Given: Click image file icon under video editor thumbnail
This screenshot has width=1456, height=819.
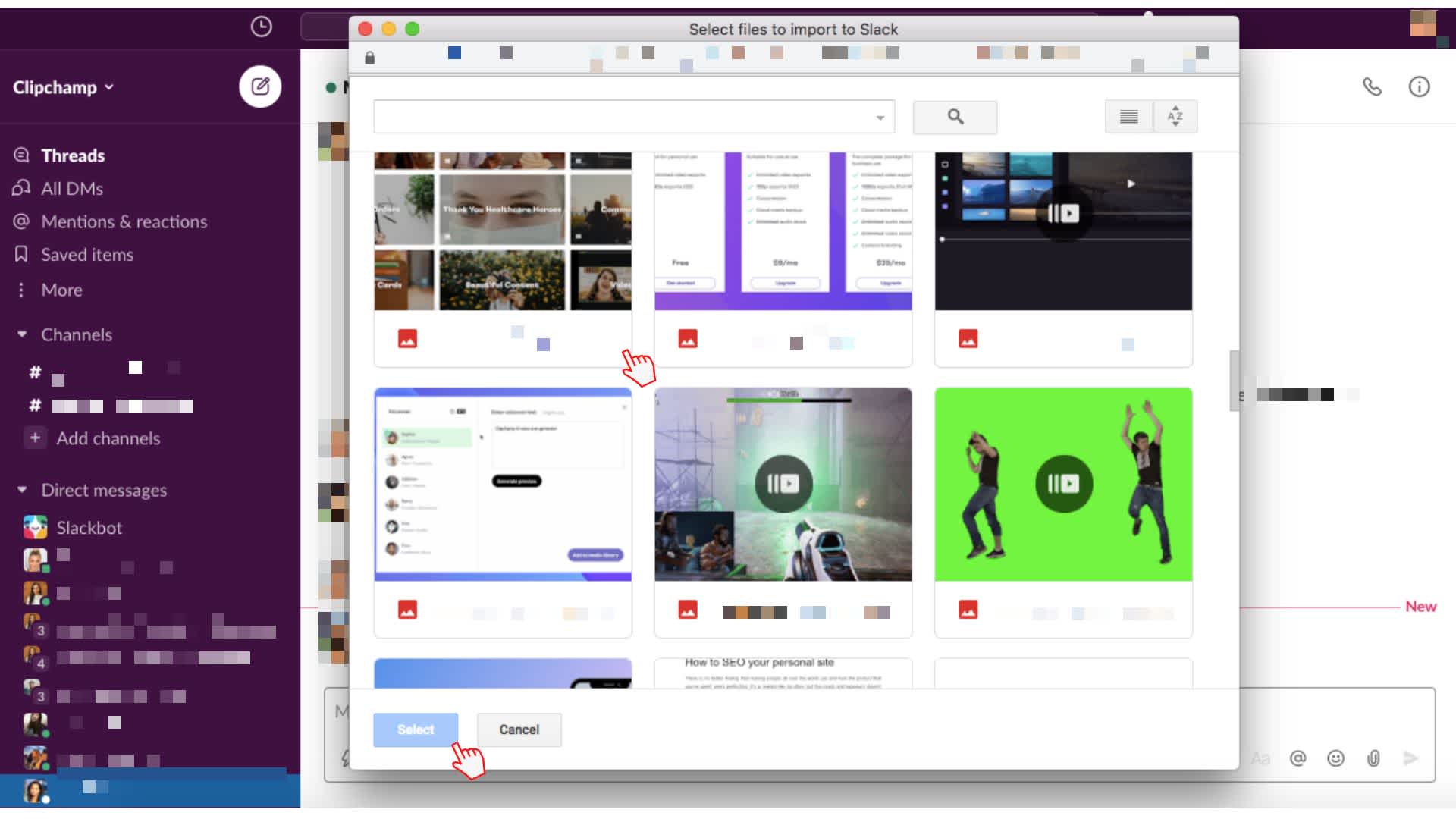Looking at the screenshot, I should click(x=968, y=339).
